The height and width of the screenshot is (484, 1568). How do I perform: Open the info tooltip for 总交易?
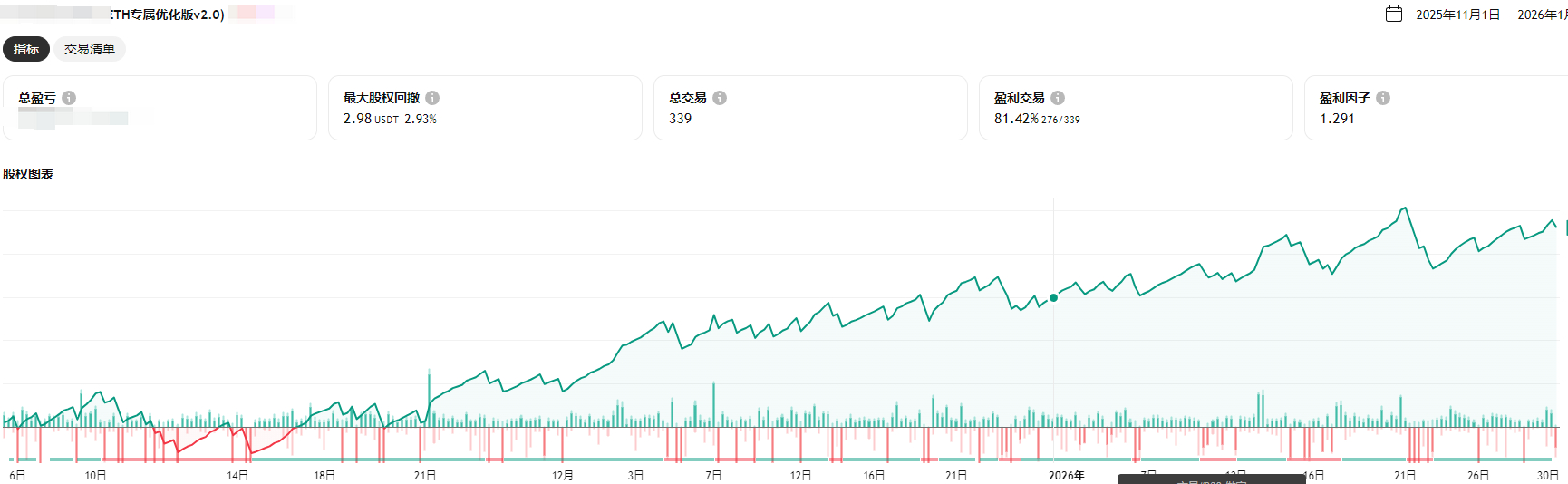(x=720, y=98)
